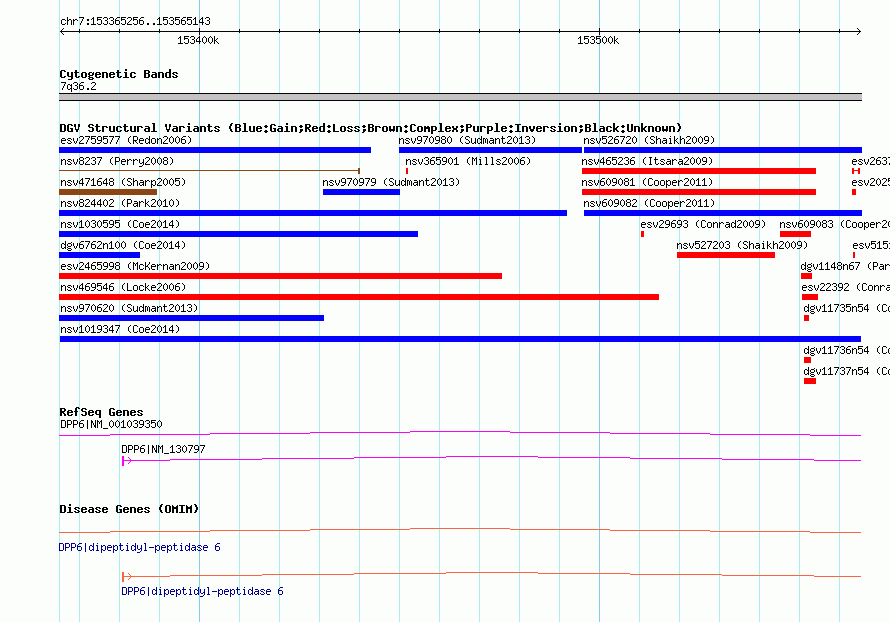Open the second DPP6|dipeptidyl-peptidase 6 OMIM link
890x622 pixels.
[203, 591]
